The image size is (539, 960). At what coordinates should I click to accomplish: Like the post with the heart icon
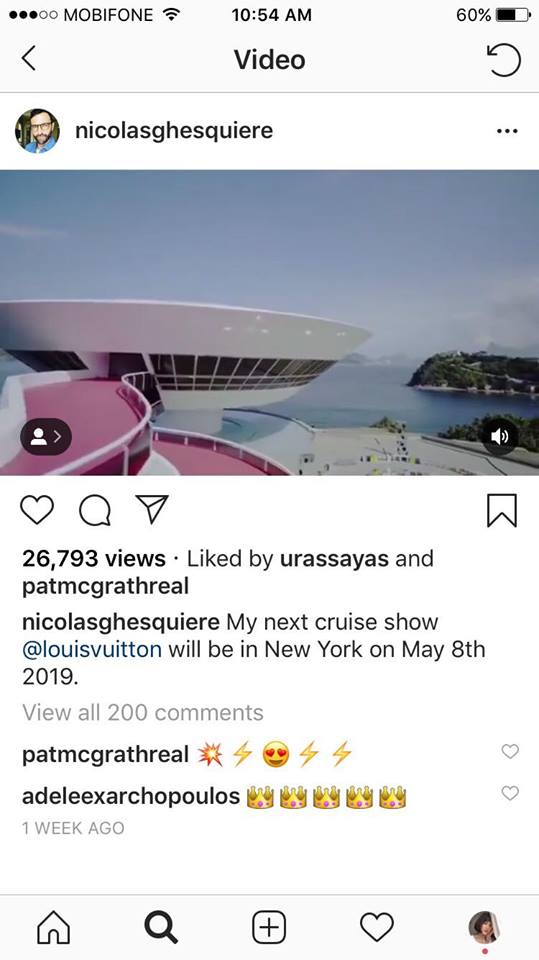pyautogui.click(x=37, y=509)
